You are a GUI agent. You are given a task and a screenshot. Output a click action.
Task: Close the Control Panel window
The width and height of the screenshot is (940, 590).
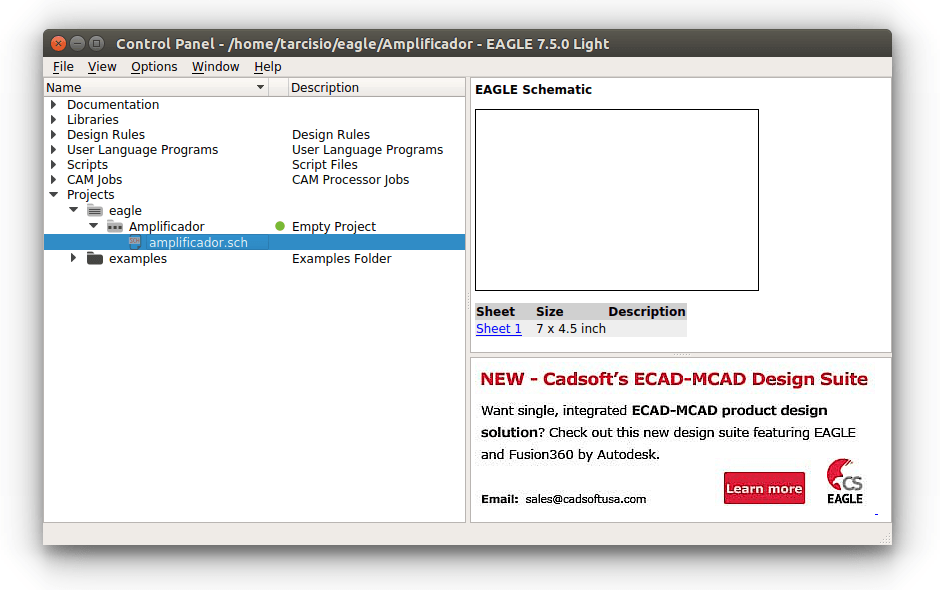tap(59, 43)
